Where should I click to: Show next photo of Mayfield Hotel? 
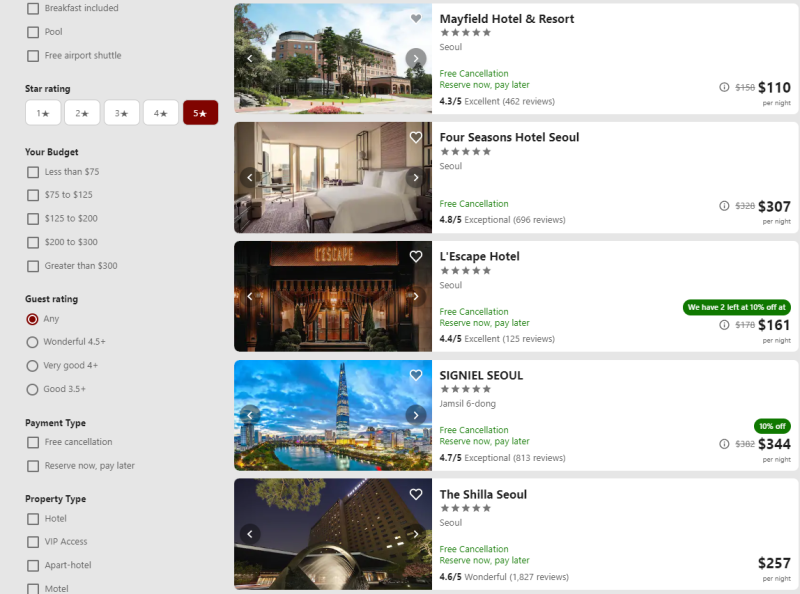click(x=416, y=58)
